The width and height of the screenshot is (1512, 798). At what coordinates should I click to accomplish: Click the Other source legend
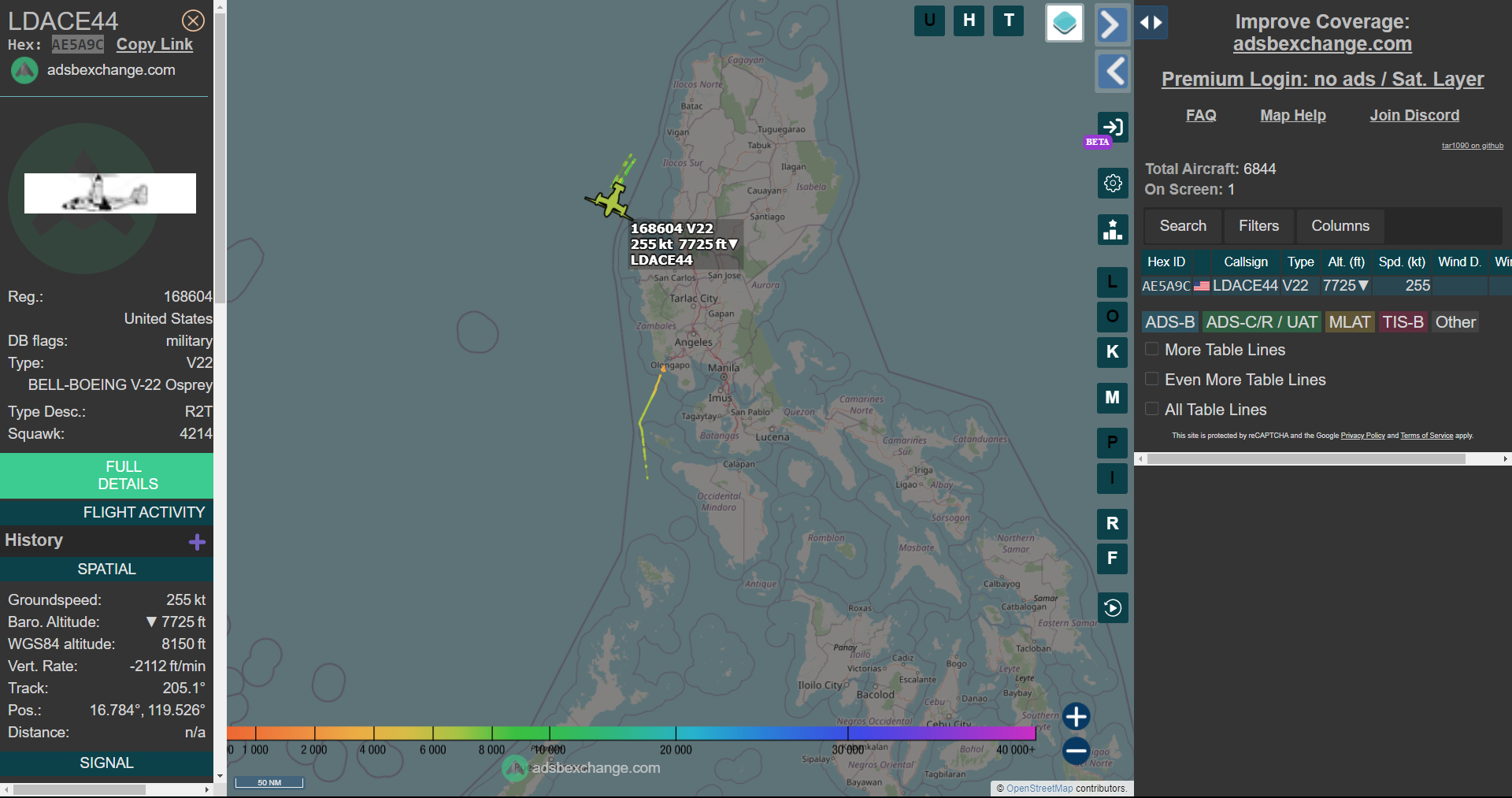tap(1455, 322)
